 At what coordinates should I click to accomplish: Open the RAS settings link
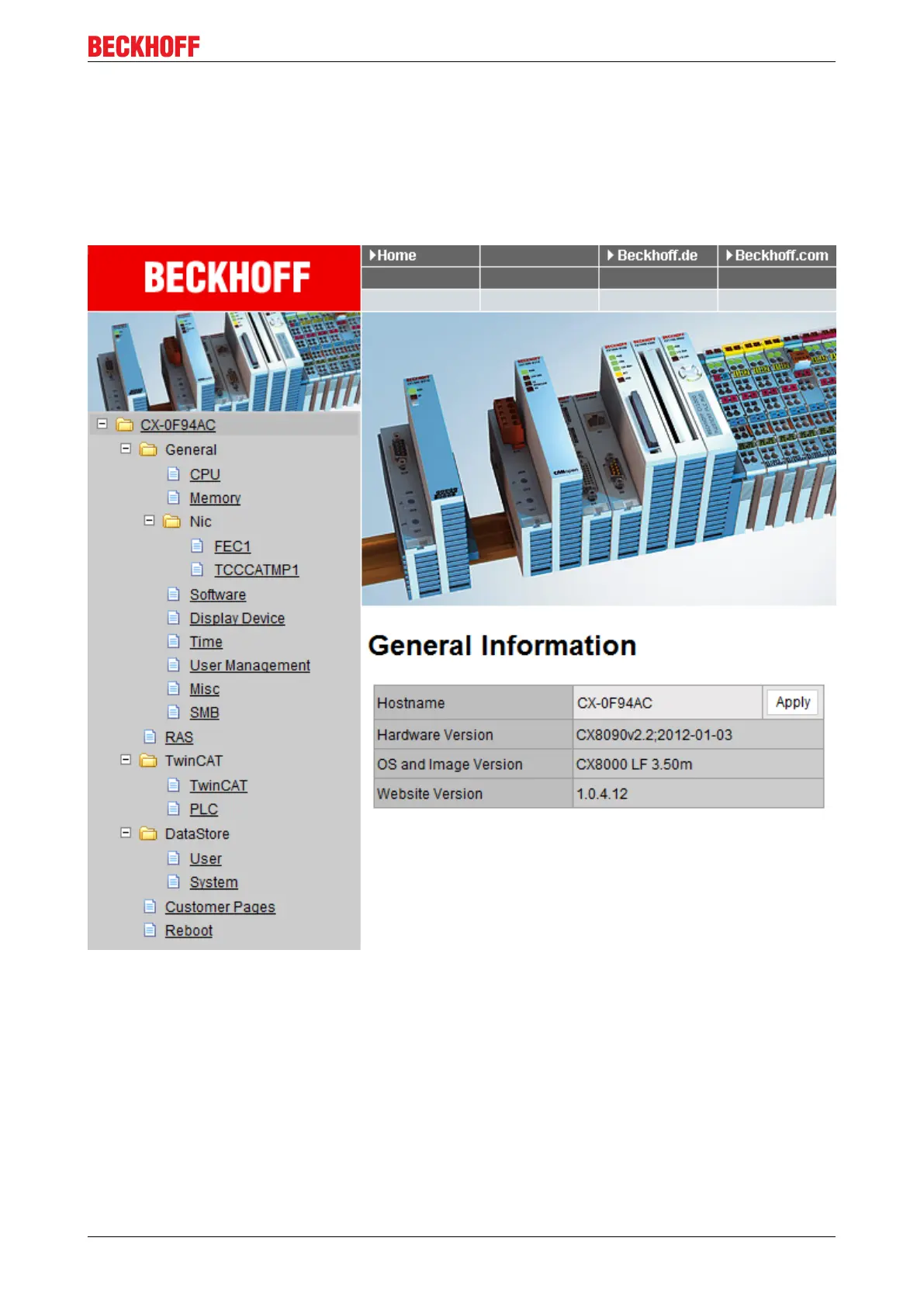tap(179, 737)
